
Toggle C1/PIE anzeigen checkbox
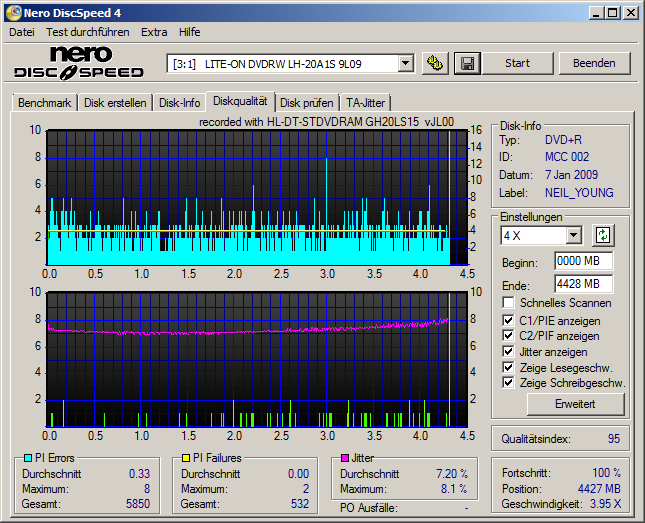509,320
